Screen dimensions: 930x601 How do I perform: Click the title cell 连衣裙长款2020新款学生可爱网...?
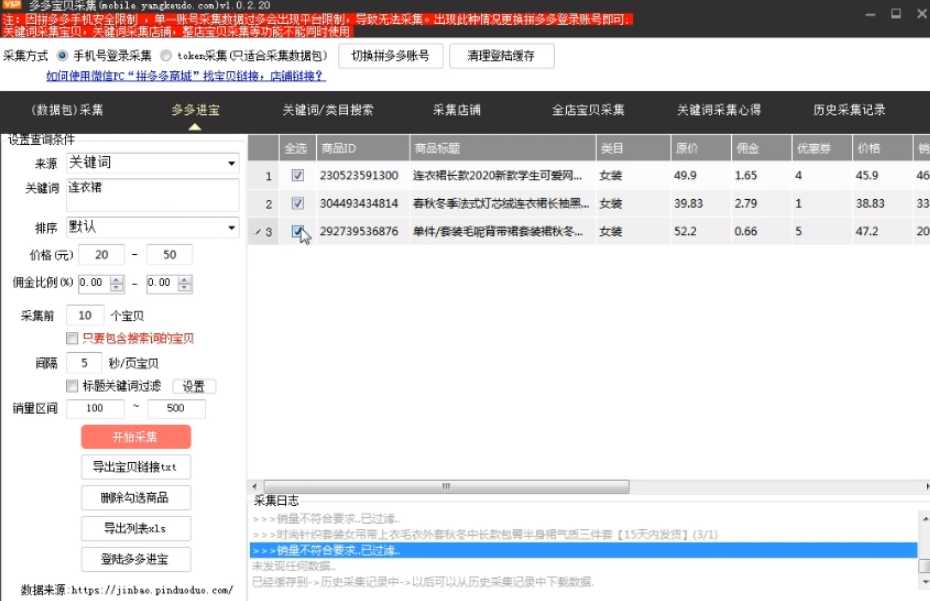[x=502, y=176]
